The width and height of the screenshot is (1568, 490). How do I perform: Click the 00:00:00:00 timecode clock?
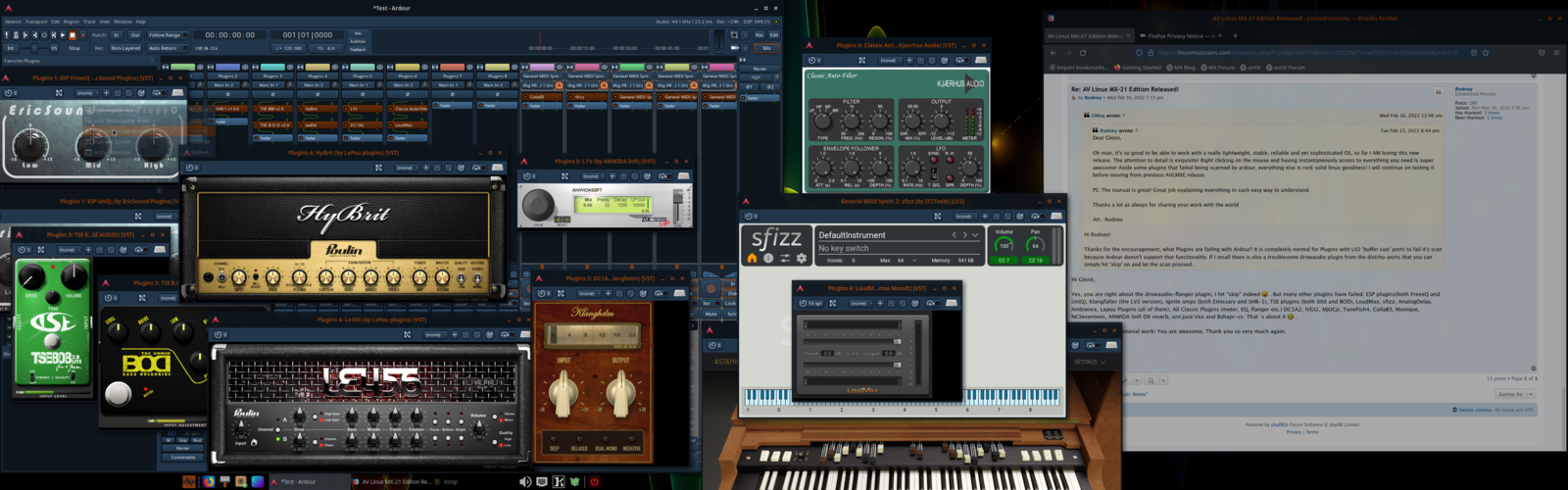pyautogui.click(x=230, y=35)
